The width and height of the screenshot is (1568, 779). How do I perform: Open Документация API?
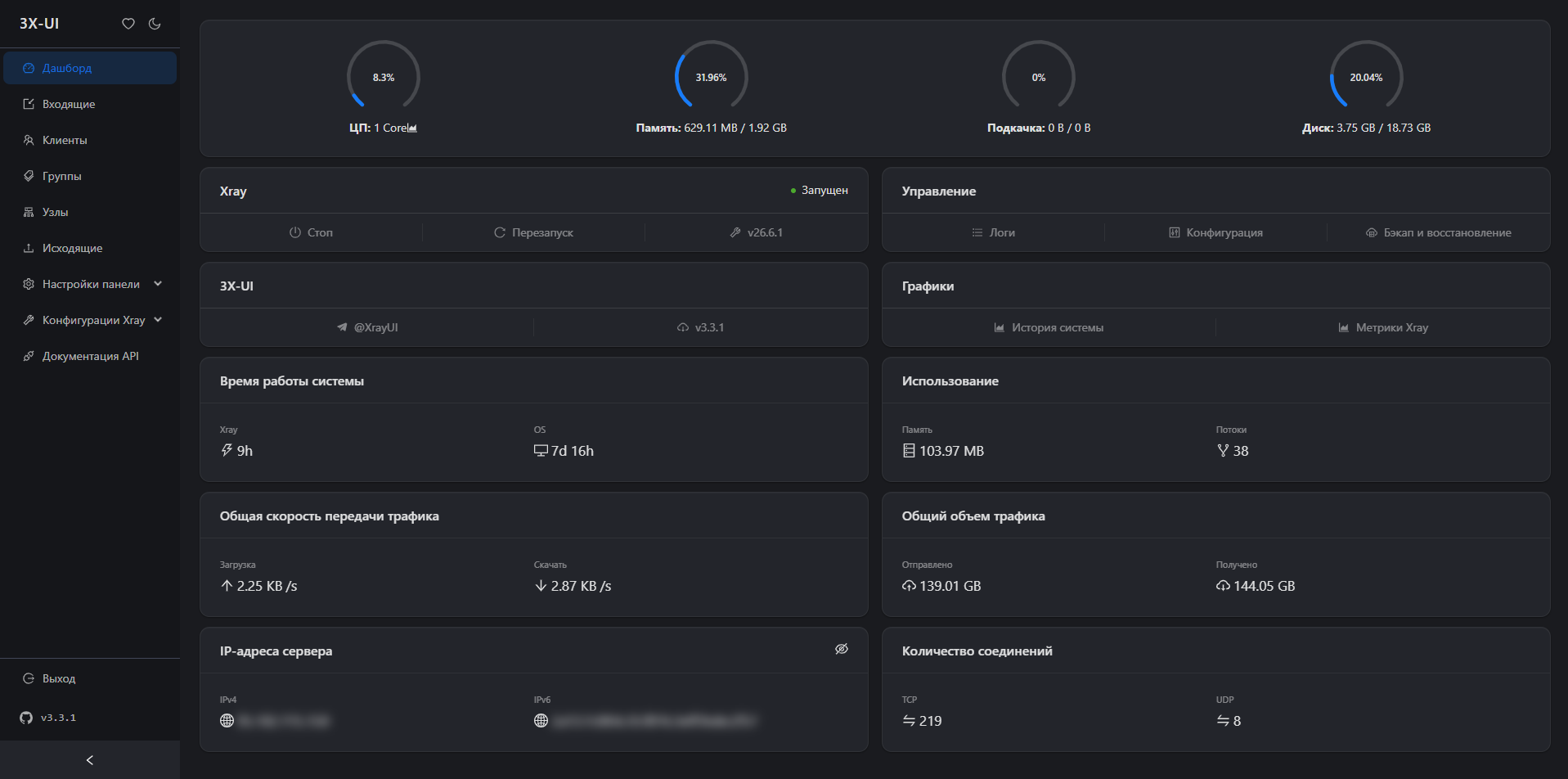click(x=90, y=356)
